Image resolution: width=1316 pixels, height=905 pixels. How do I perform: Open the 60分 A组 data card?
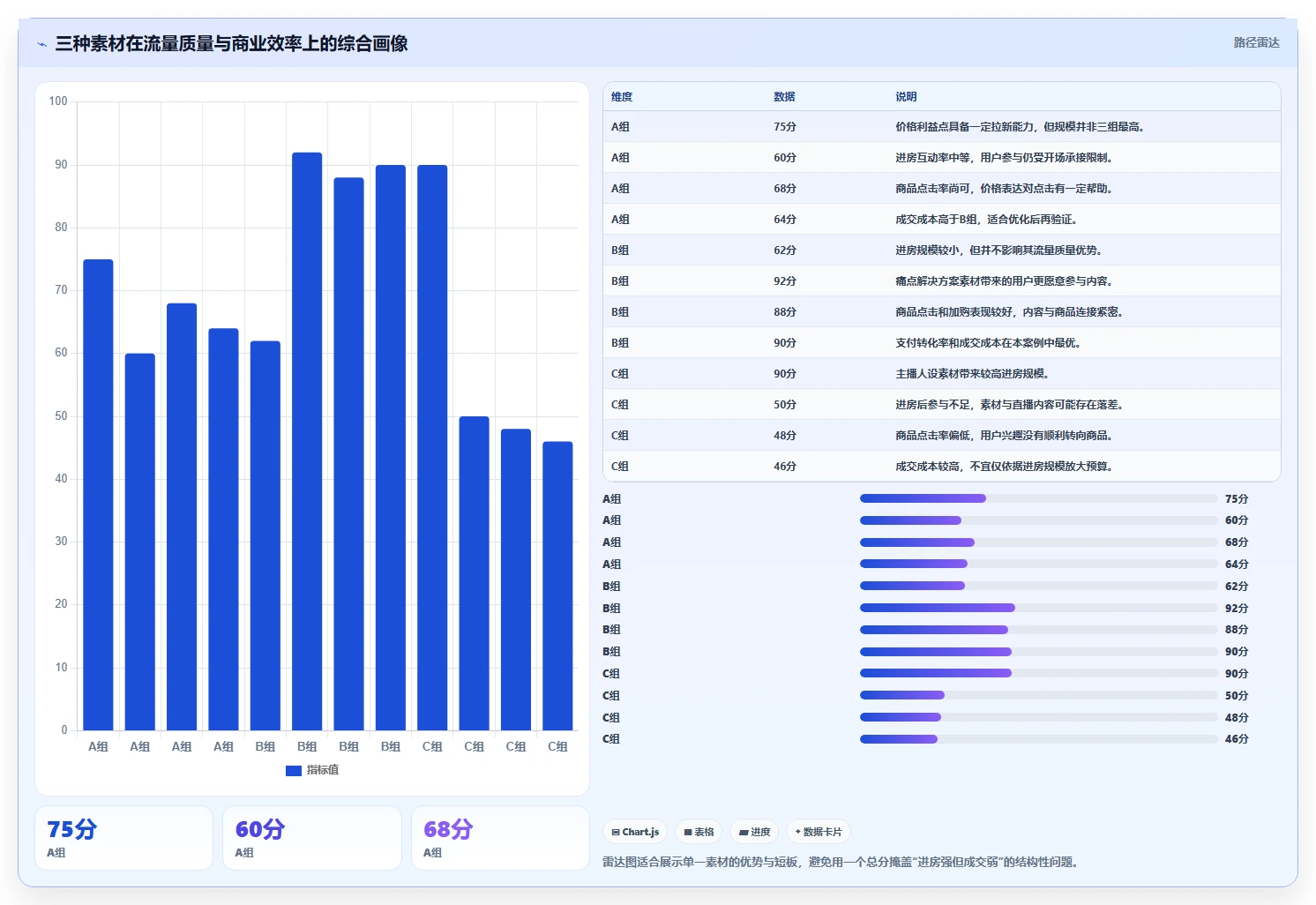click(x=312, y=838)
